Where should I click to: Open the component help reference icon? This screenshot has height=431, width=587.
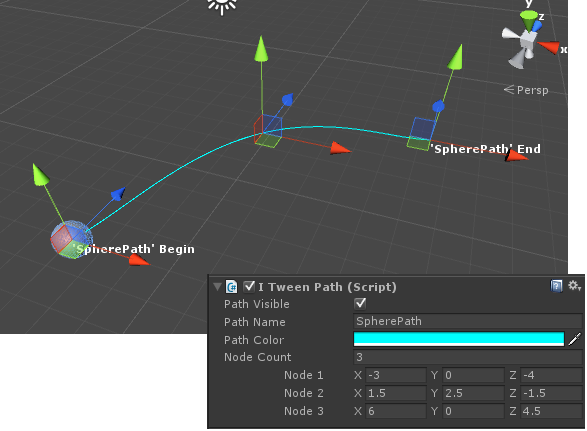(556, 286)
